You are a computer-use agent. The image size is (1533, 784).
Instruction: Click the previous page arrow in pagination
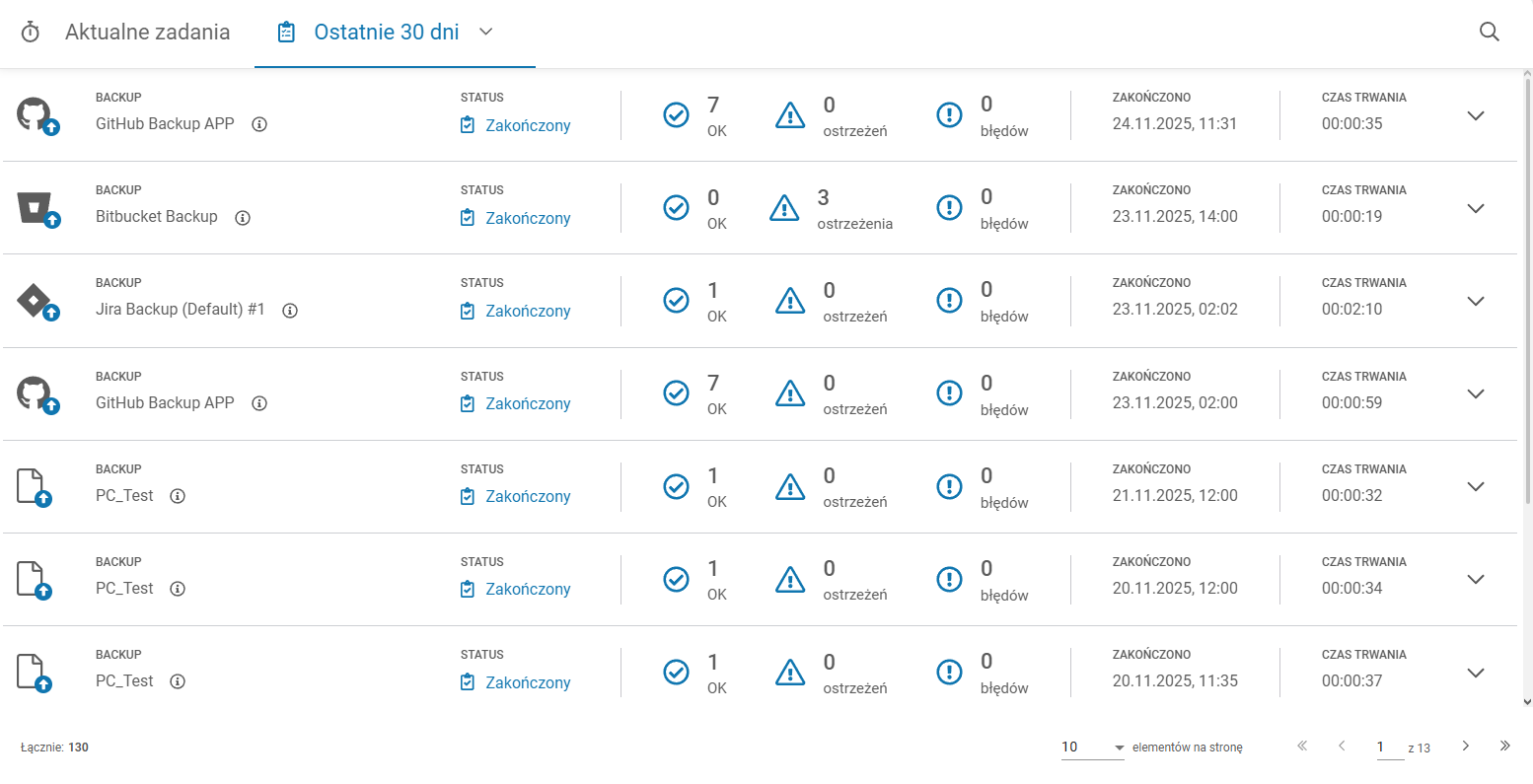(x=1342, y=746)
